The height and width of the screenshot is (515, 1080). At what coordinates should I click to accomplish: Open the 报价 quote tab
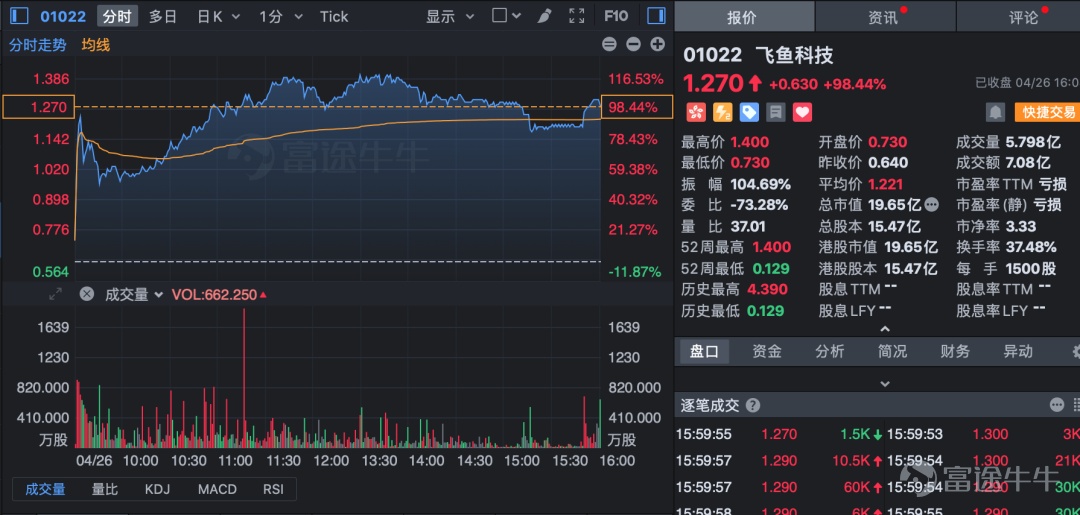(x=743, y=17)
